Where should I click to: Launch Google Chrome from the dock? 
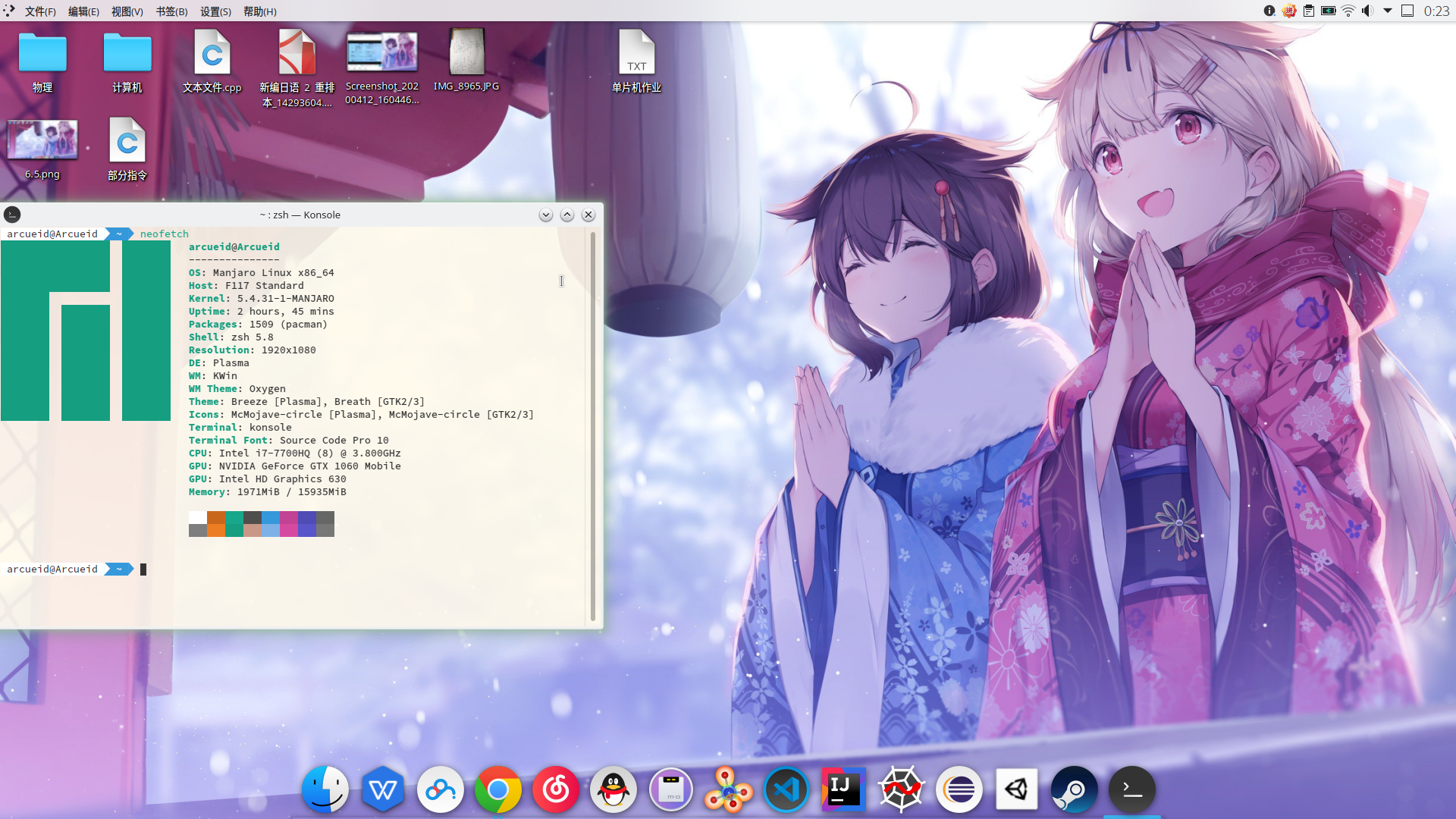497,789
